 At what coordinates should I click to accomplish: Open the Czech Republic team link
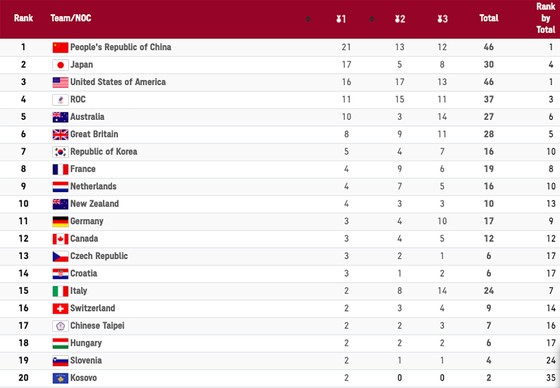tap(99, 256)
